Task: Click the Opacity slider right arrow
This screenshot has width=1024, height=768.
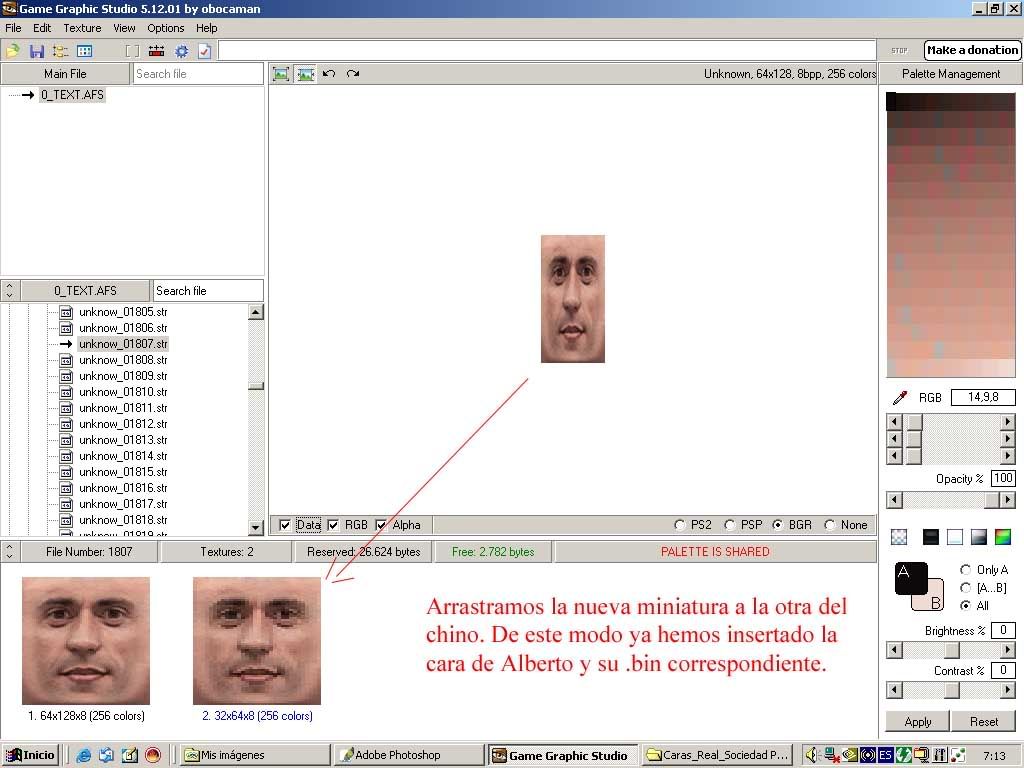Action: [1008, 500]
